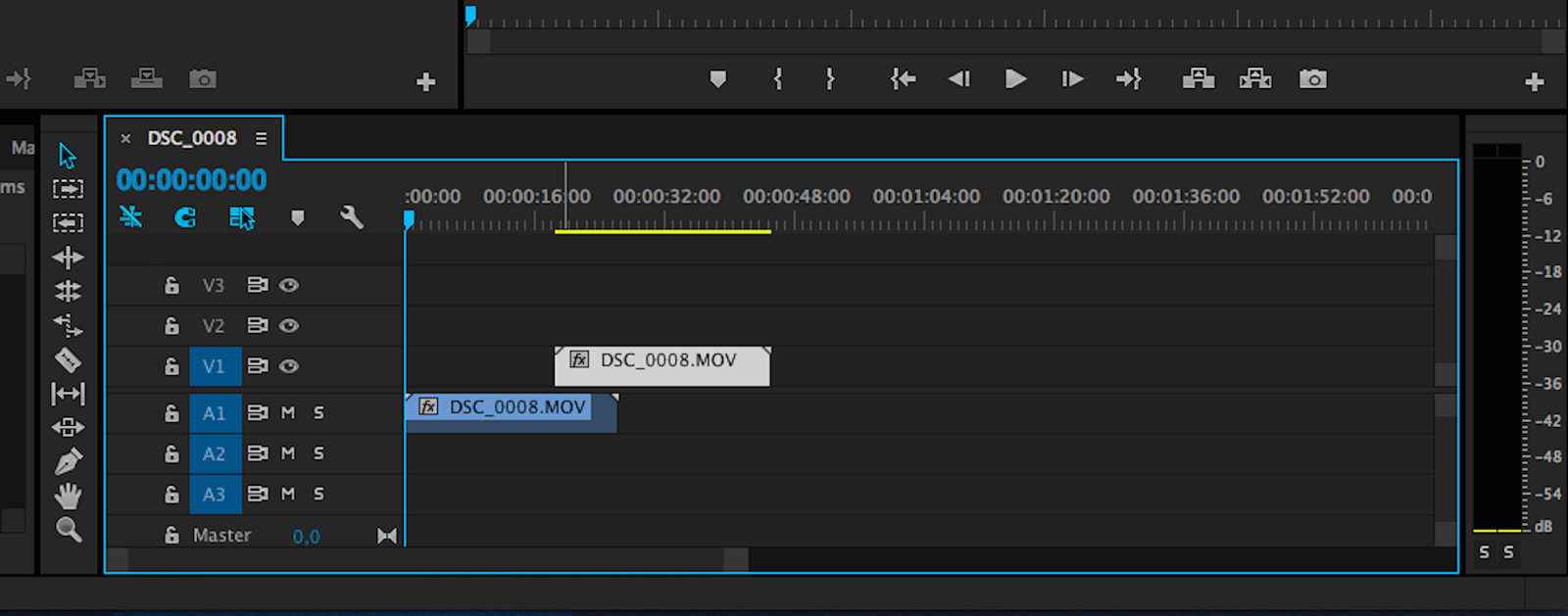The height and width of the screenshot is (616, 1568).
Task: Hide track V2 output eye
Action: click(288, 325)
